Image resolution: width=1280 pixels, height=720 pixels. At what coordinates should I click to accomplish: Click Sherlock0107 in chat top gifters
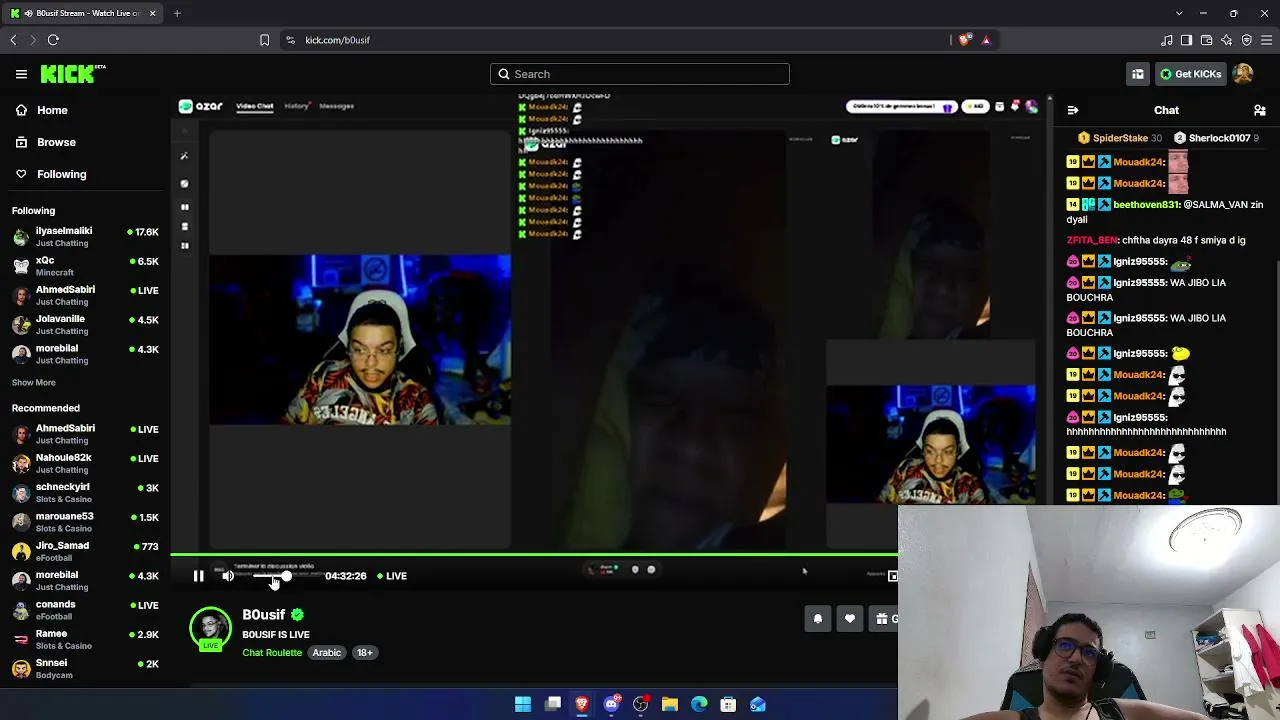point(1219,138)
